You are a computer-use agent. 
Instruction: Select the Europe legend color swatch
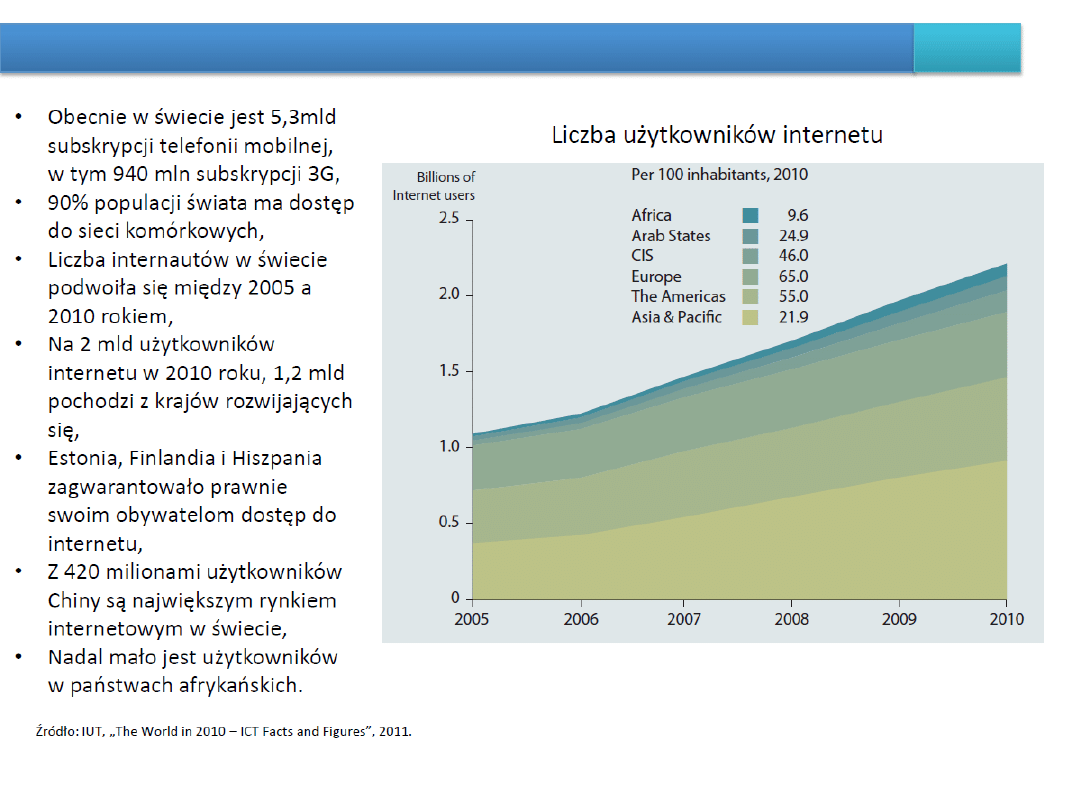pyautogui.click(x=750, y=277)
